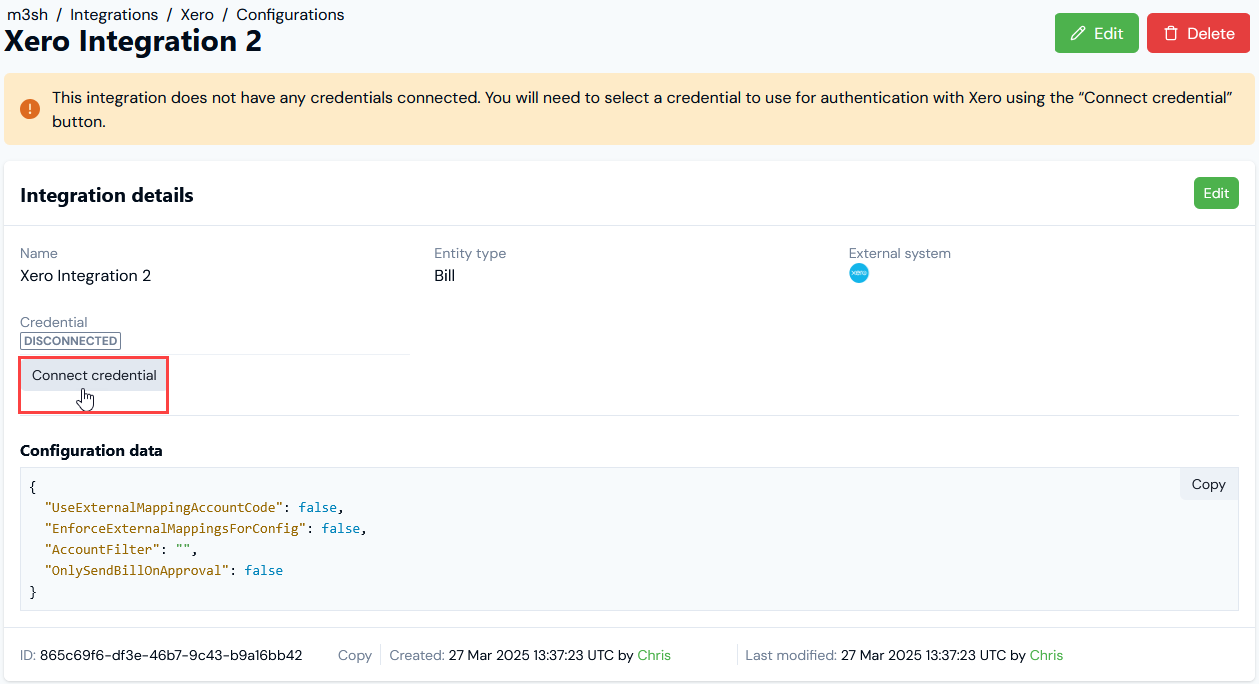Click the DISCONNECTED credential status badge
This screenshot has height=684, width=1259.
pyautogui.click(x=70, y=341)
